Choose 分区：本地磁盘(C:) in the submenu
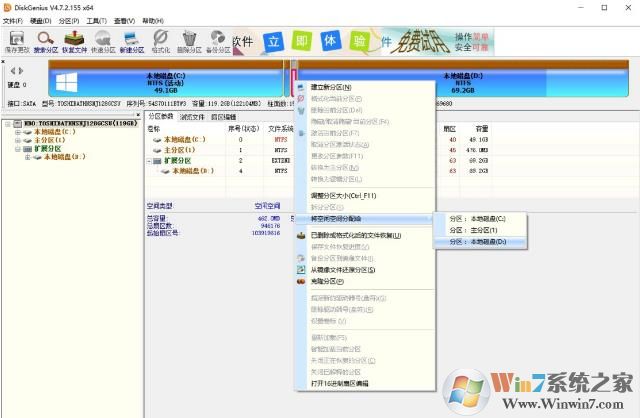The image size is (640, 418). click(477, 218)
